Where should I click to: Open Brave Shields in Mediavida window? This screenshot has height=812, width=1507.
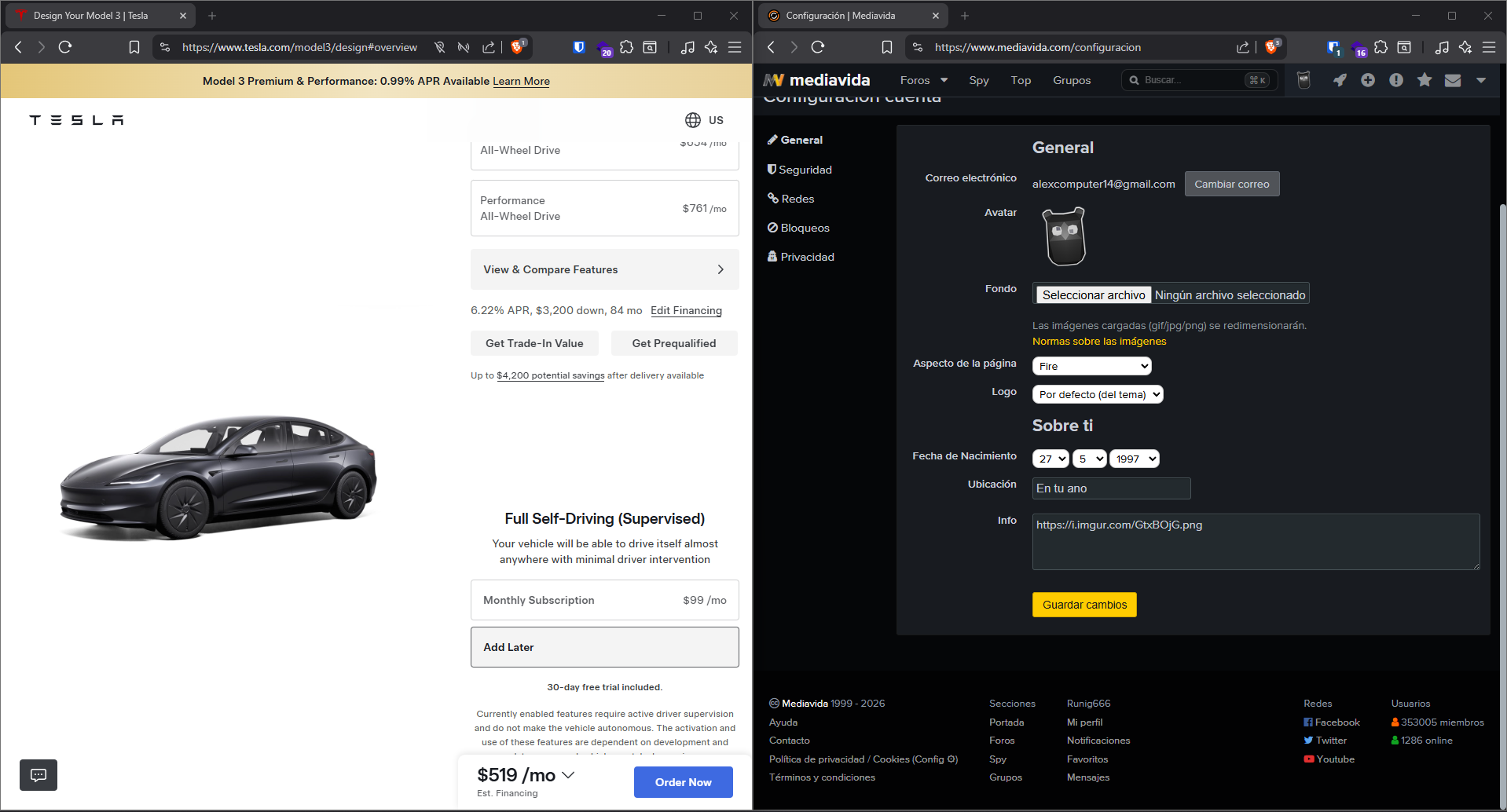tap(1271, 46)
